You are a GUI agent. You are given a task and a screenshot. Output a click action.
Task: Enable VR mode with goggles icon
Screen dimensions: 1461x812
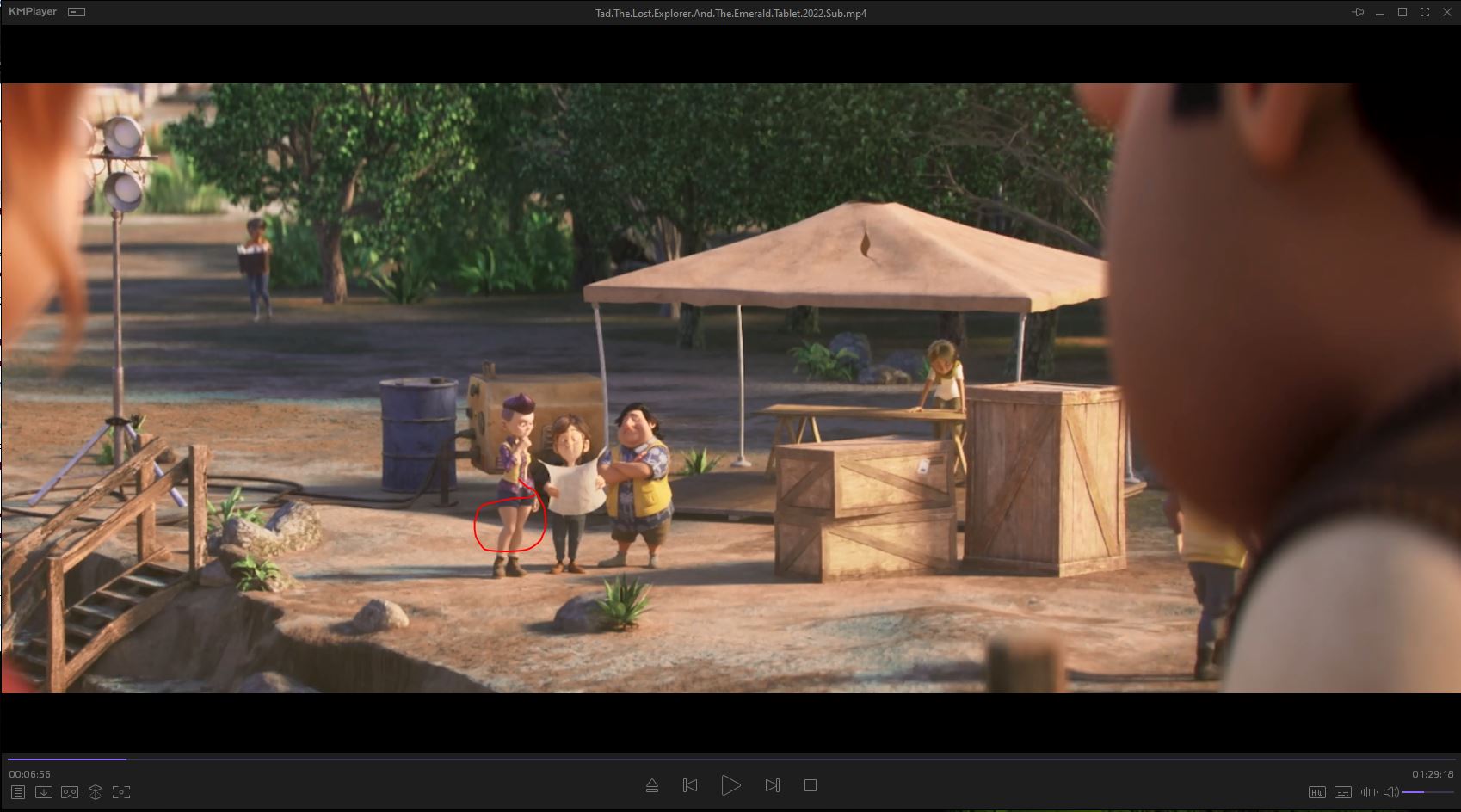coord(70,792)
